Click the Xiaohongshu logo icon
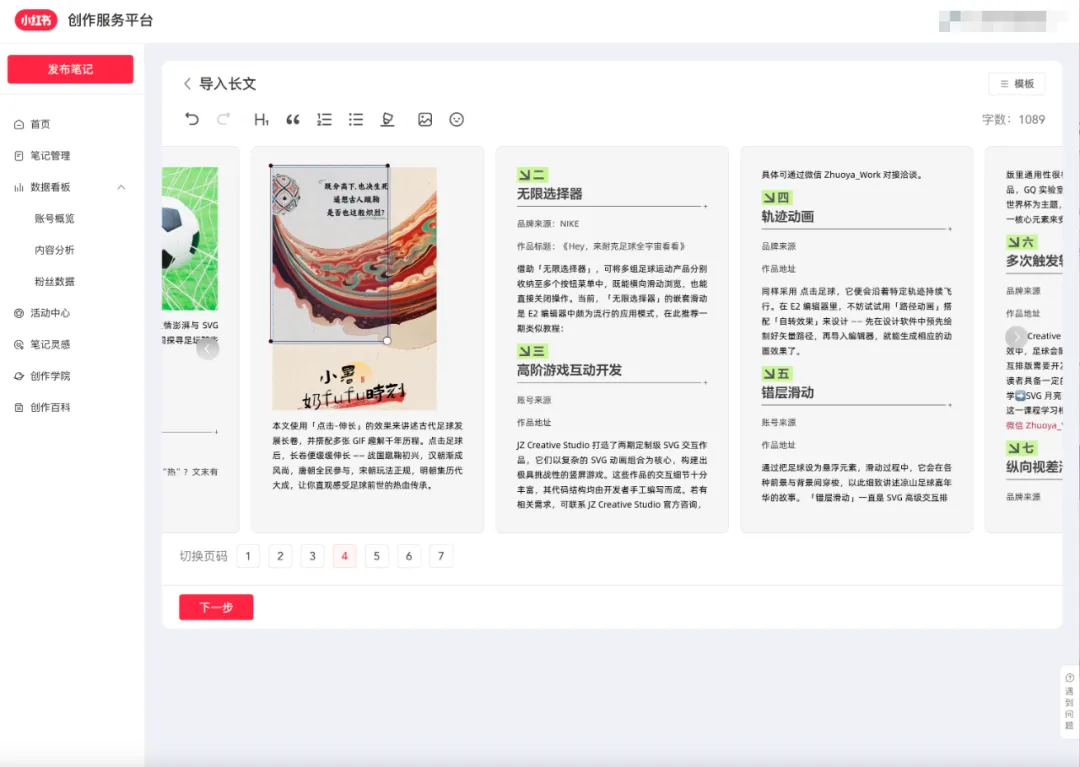The width and height of the screenshot is (1080, 767). tap(35, 20)
